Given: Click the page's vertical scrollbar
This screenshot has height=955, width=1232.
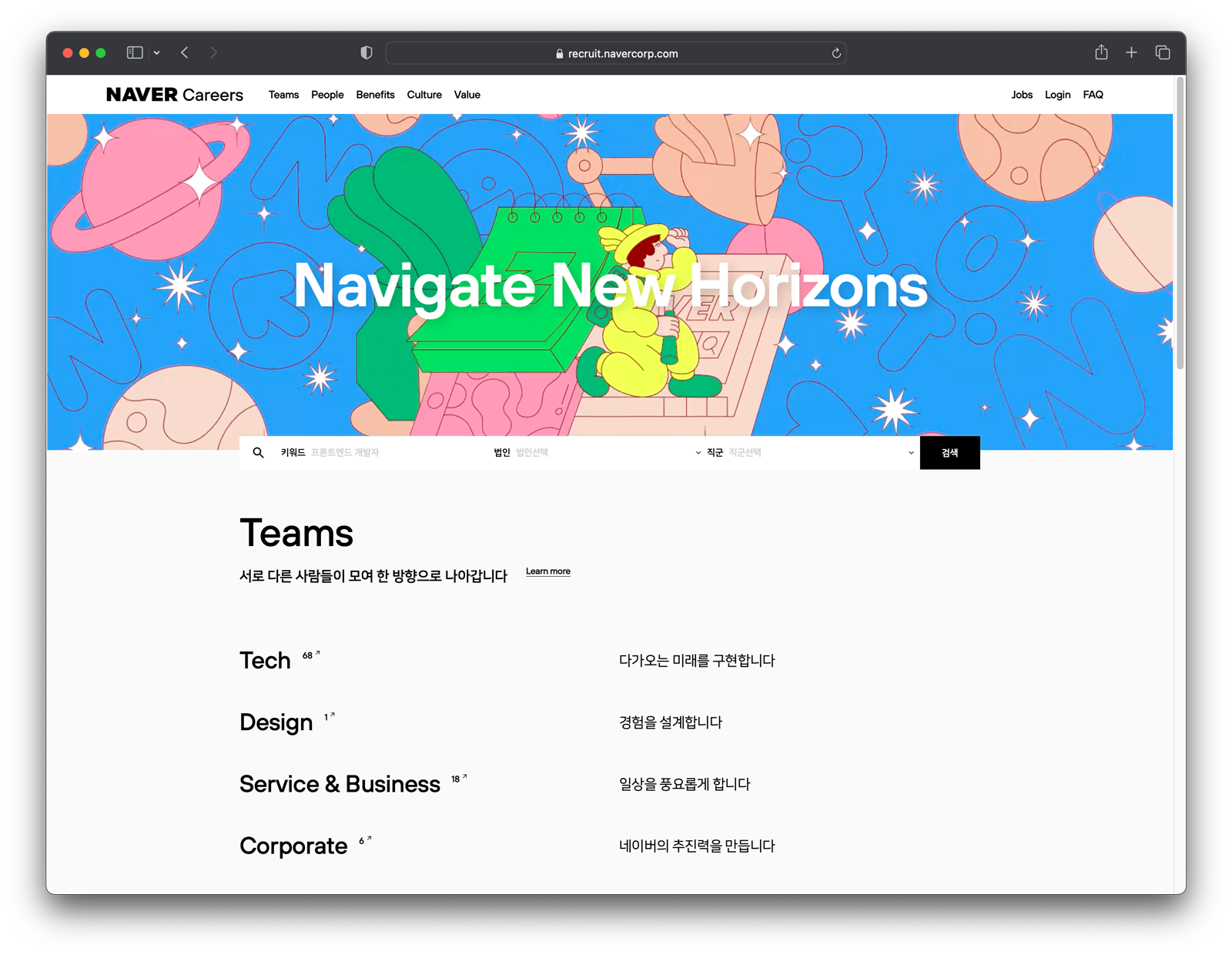Looking at the screenshot, I should pyautogui.click(x=1180, y=223).
